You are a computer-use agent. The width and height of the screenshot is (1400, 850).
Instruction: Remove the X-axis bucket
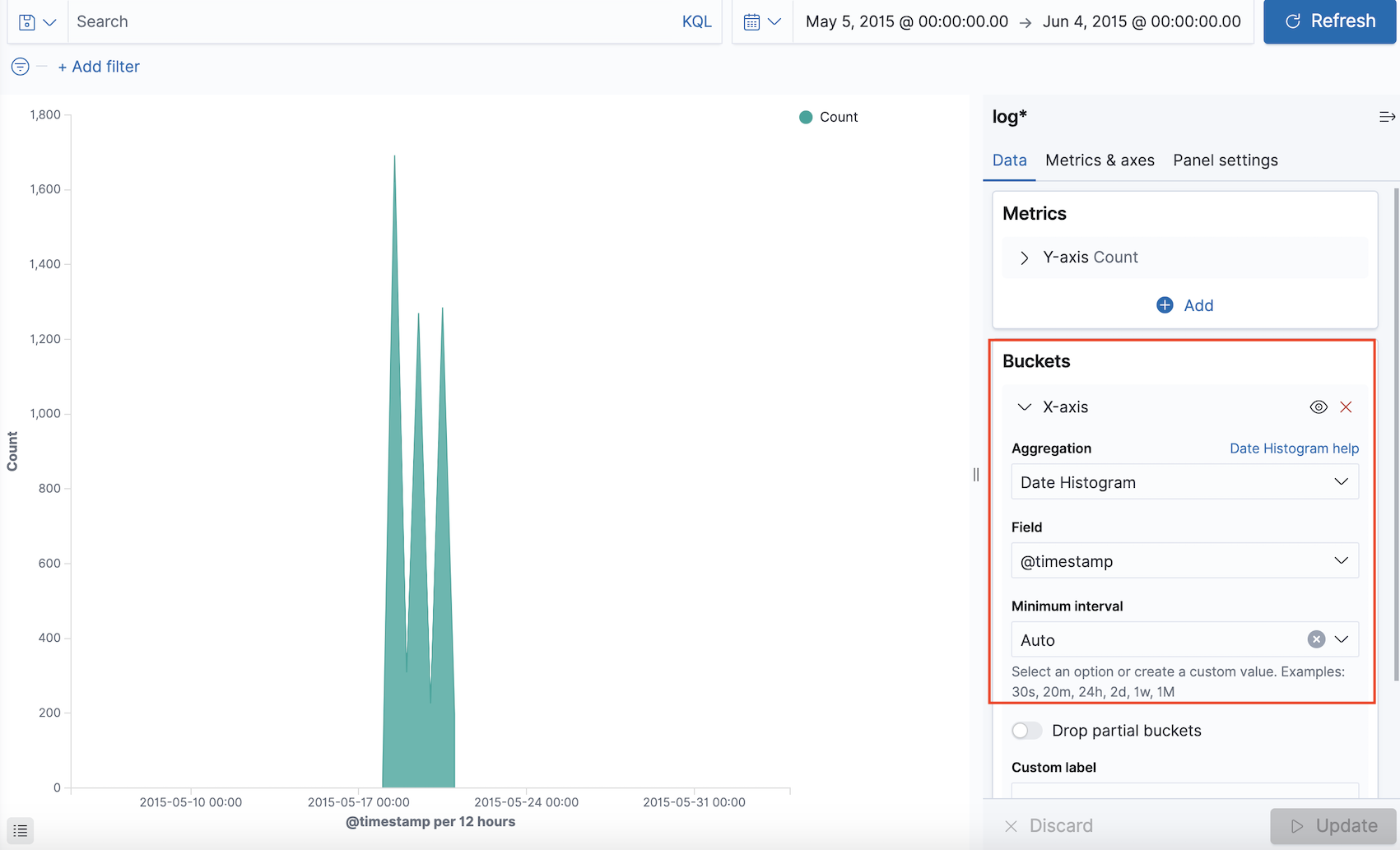[x=1346, y=406]
